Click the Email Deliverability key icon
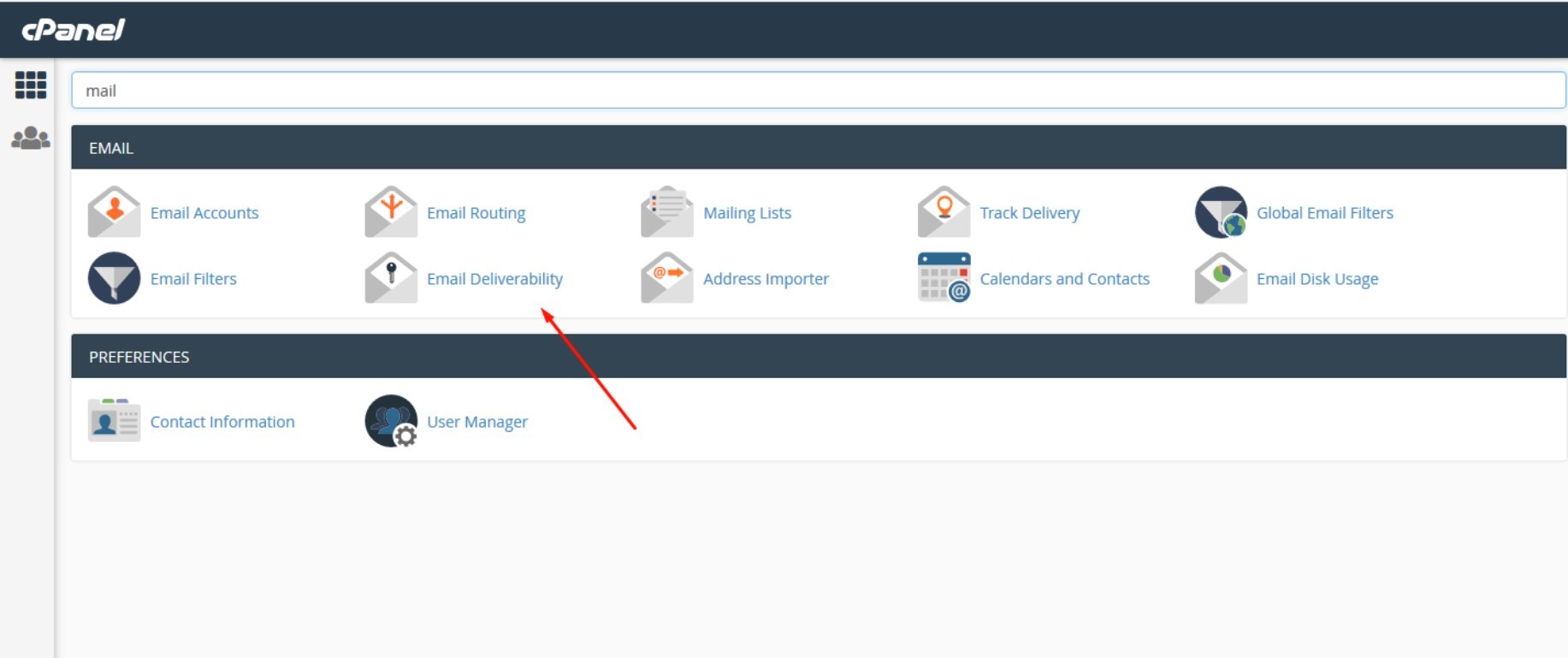The height and width of the screenshot is (658, 1568). (x=391, y=278)
